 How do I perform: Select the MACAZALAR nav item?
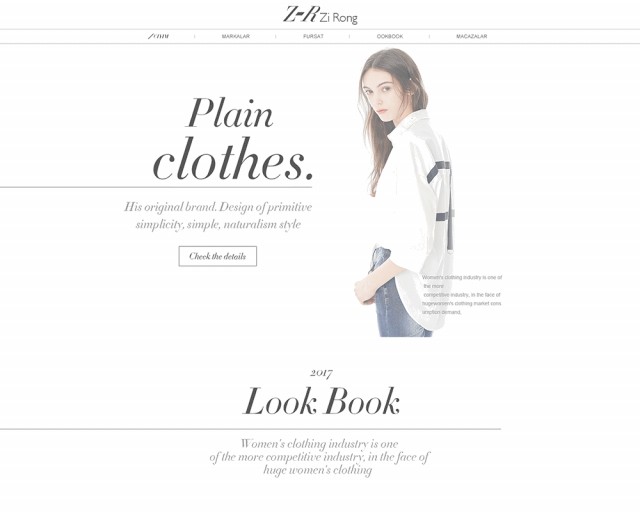[471, 36]
